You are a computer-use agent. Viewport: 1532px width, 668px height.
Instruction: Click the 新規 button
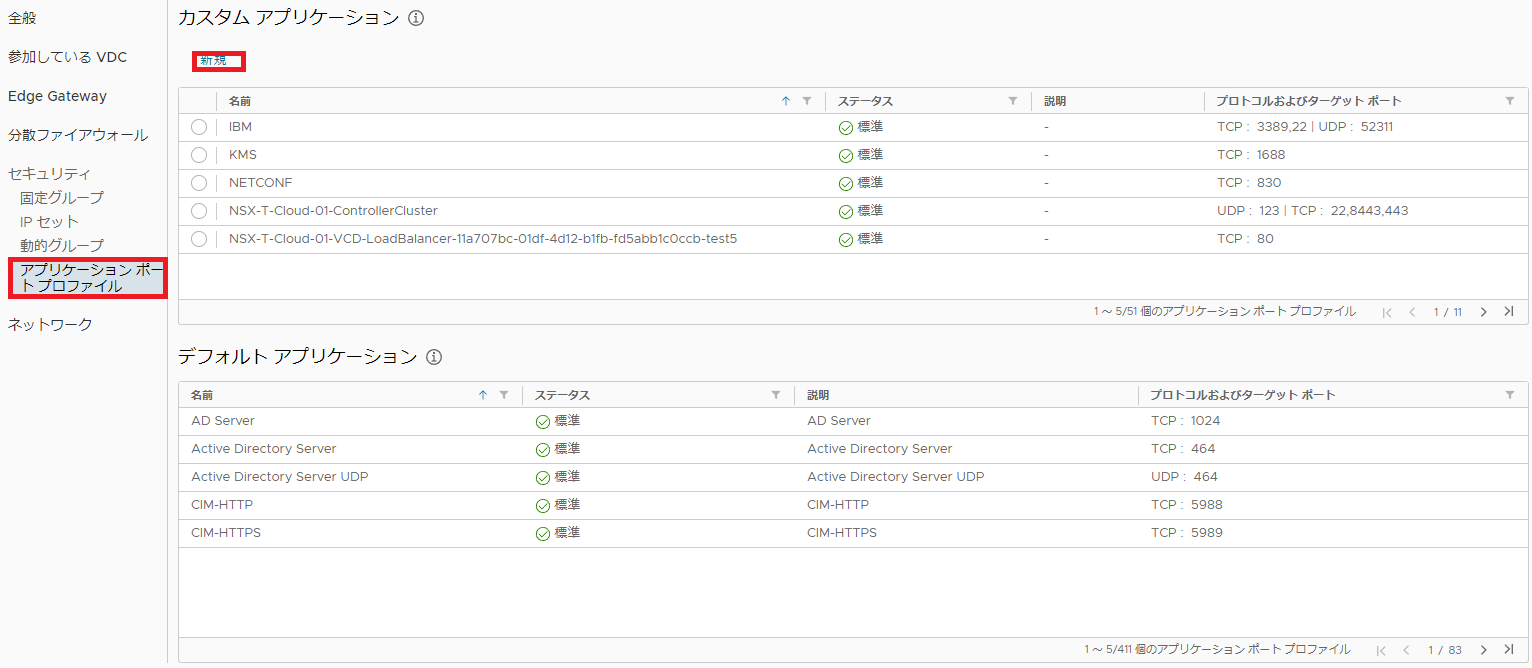point(218,61)
